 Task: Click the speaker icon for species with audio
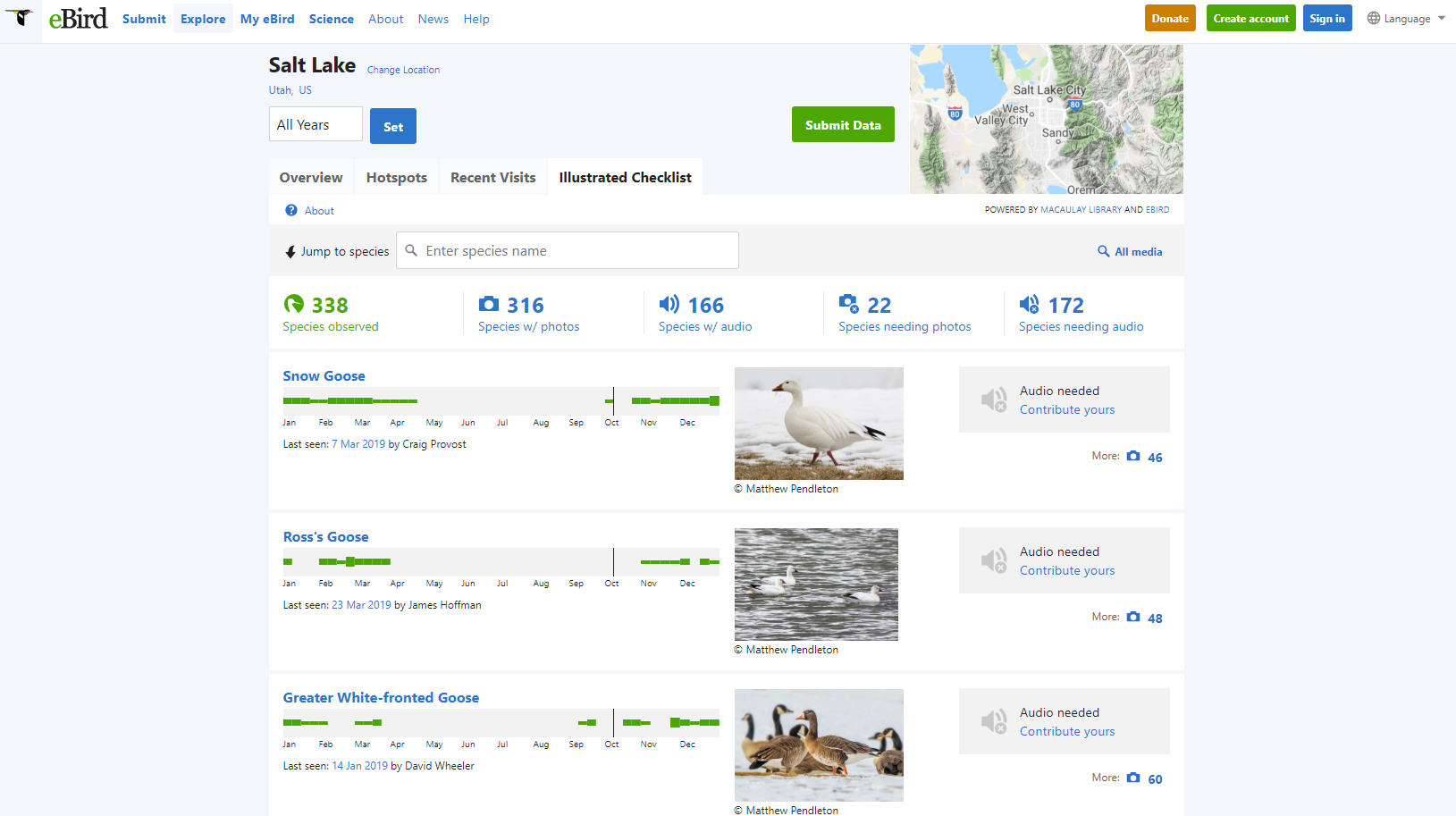click(x=669, y=305)
